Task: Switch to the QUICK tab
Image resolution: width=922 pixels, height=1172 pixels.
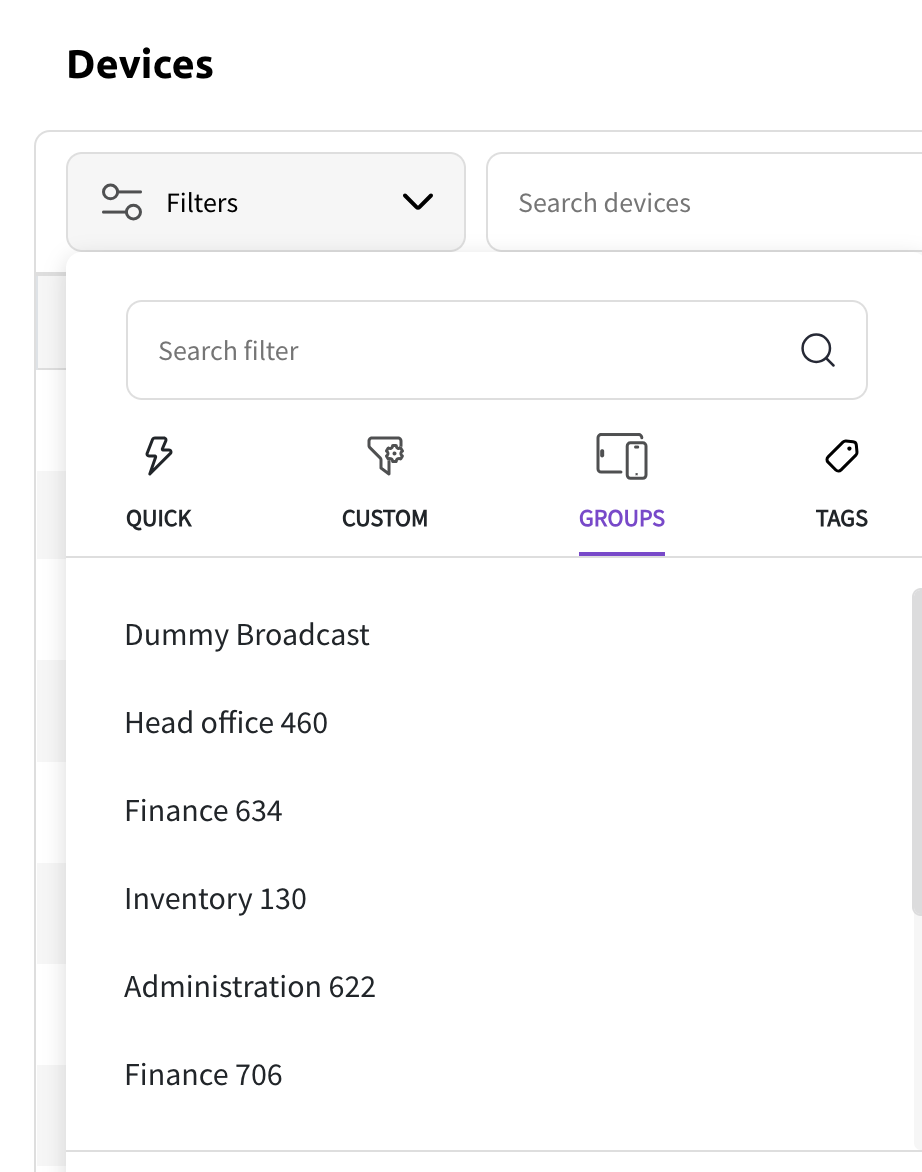Action: point(159,518)
